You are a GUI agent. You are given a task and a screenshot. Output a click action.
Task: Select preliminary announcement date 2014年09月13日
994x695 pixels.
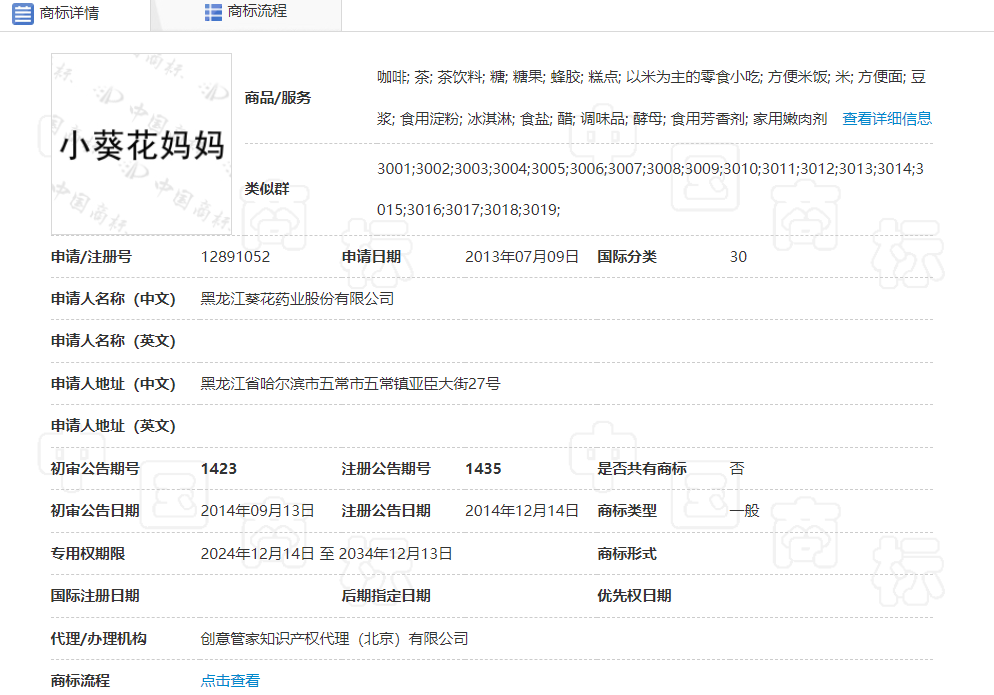click(x=257, y=511)
